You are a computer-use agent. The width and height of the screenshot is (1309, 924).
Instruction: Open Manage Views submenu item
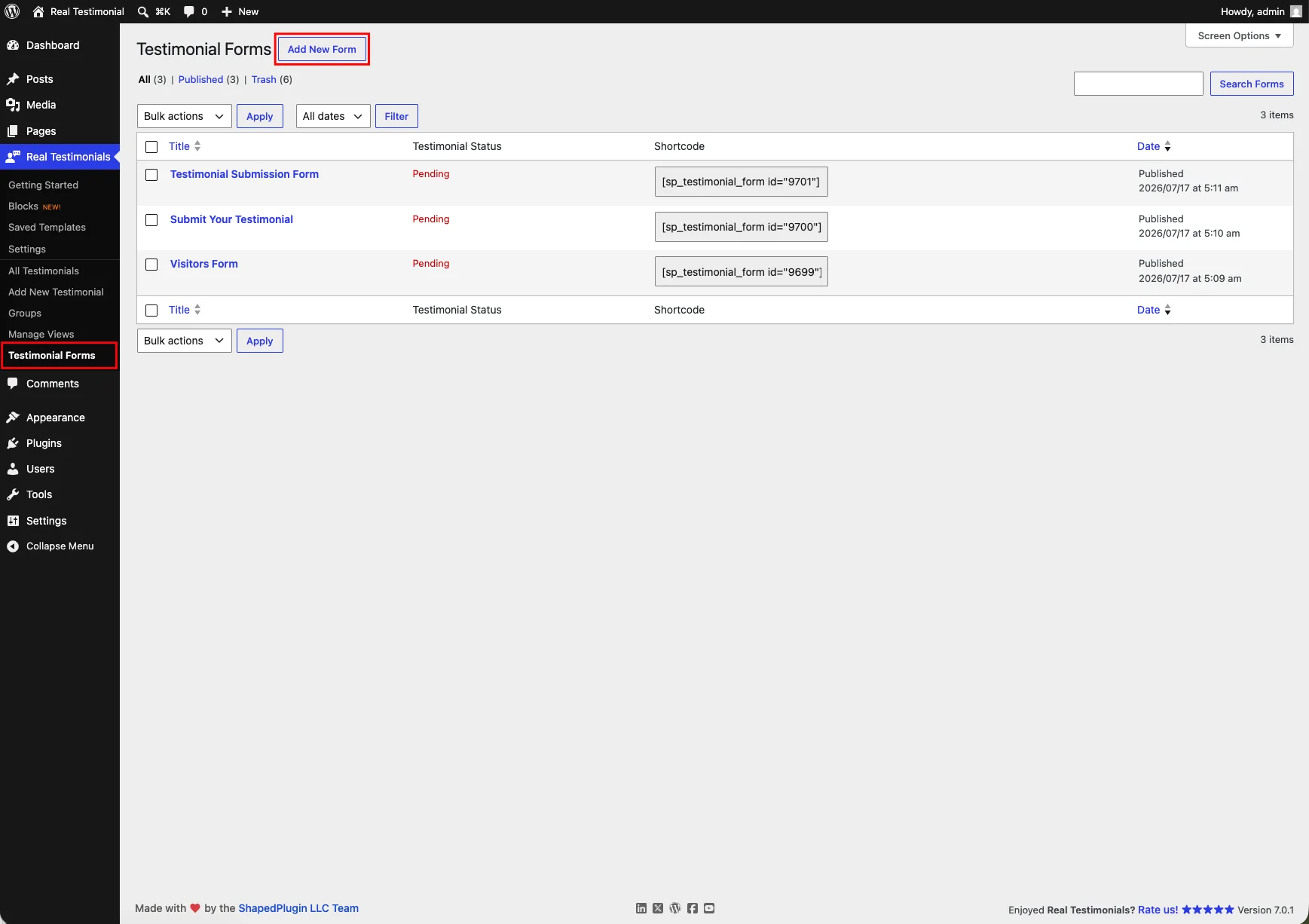coord(41,334)
